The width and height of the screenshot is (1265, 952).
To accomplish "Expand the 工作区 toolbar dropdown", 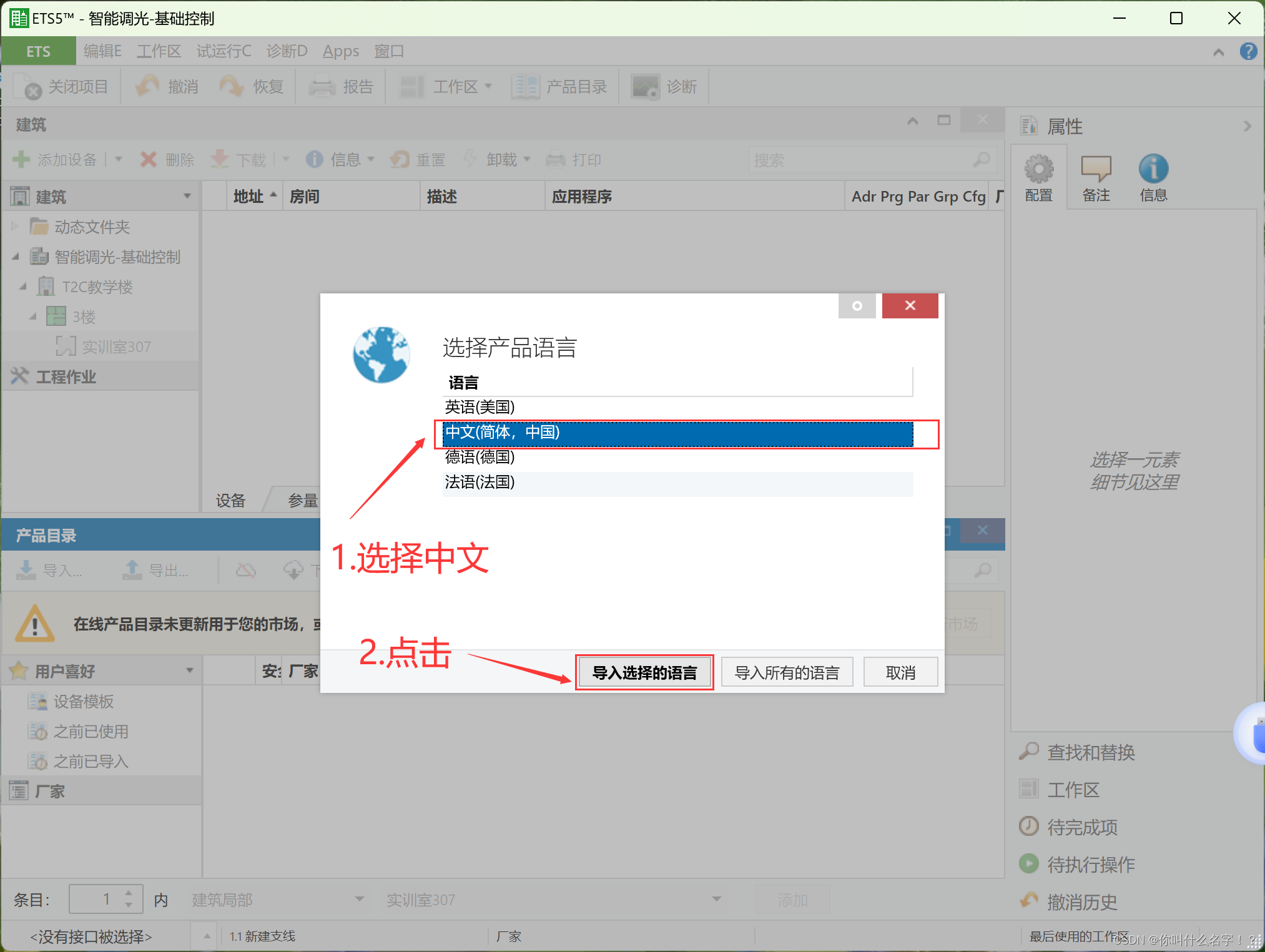I will (488, 87).
